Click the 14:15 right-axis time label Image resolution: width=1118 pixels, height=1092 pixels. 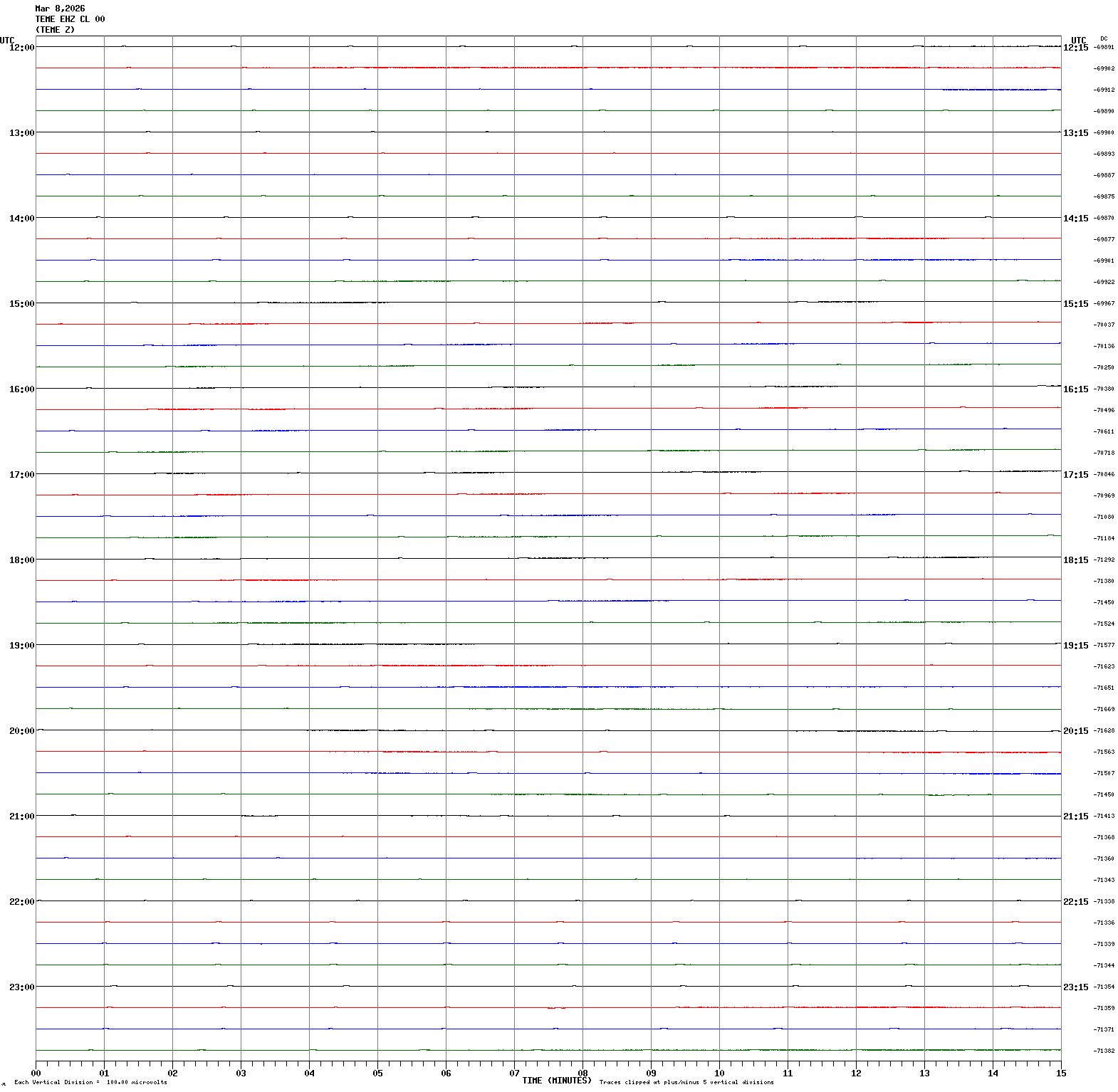click(x=1075, y=219)
